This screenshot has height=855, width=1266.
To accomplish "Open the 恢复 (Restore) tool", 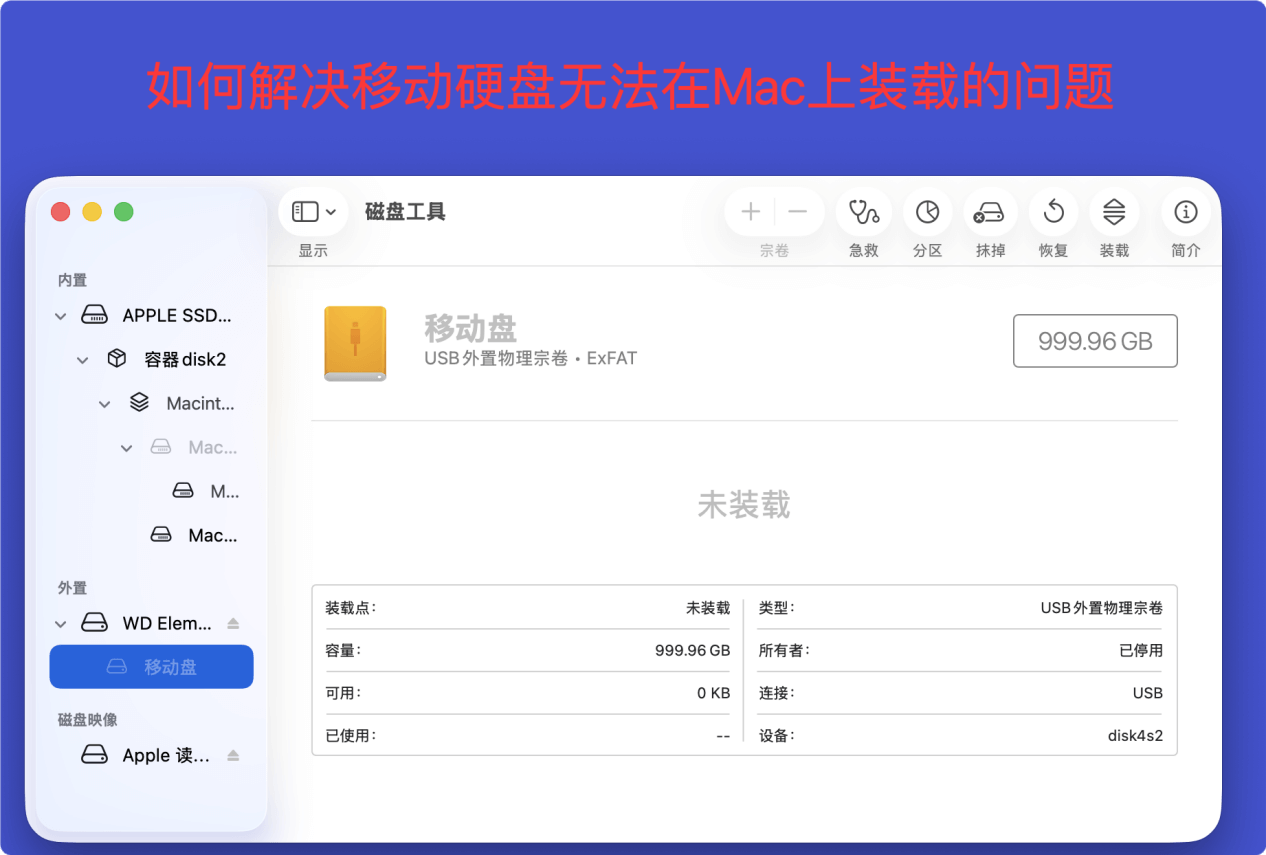I will [x=1053, y=211].
